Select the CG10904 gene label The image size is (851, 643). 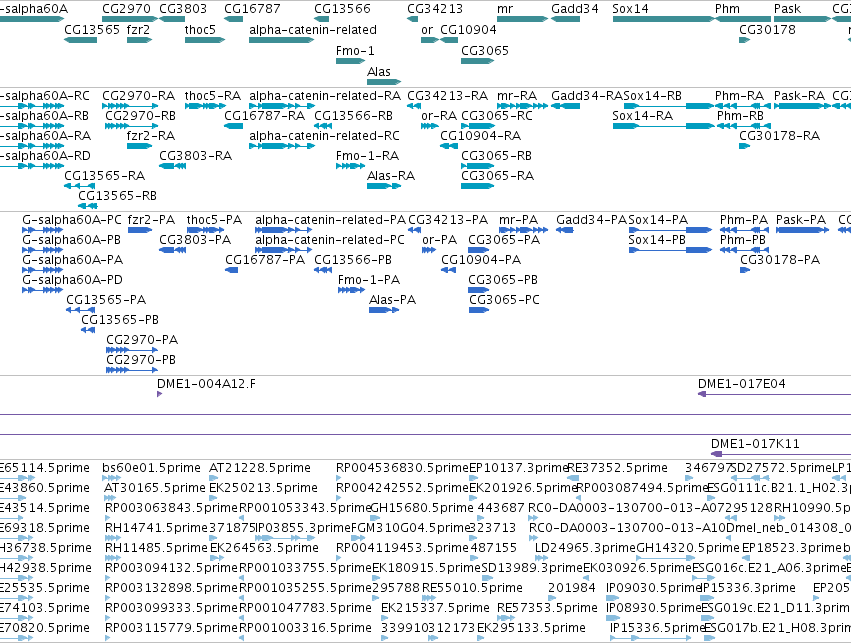tap(468, 29)
